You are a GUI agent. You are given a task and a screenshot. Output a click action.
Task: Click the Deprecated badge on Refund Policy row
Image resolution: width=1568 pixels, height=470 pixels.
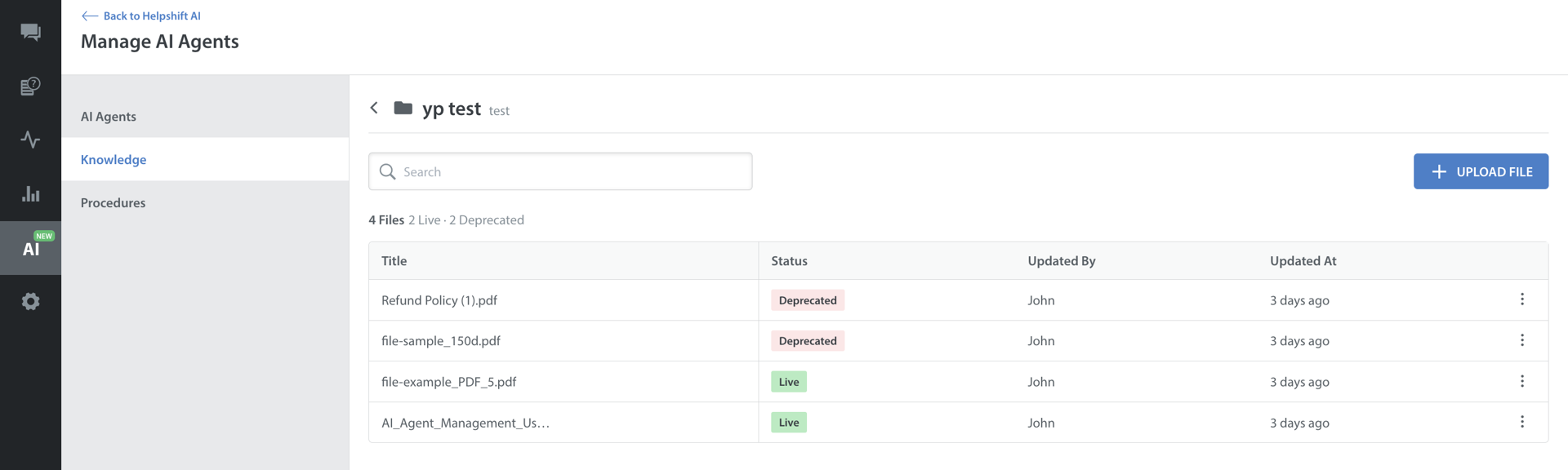coord(807,300)
